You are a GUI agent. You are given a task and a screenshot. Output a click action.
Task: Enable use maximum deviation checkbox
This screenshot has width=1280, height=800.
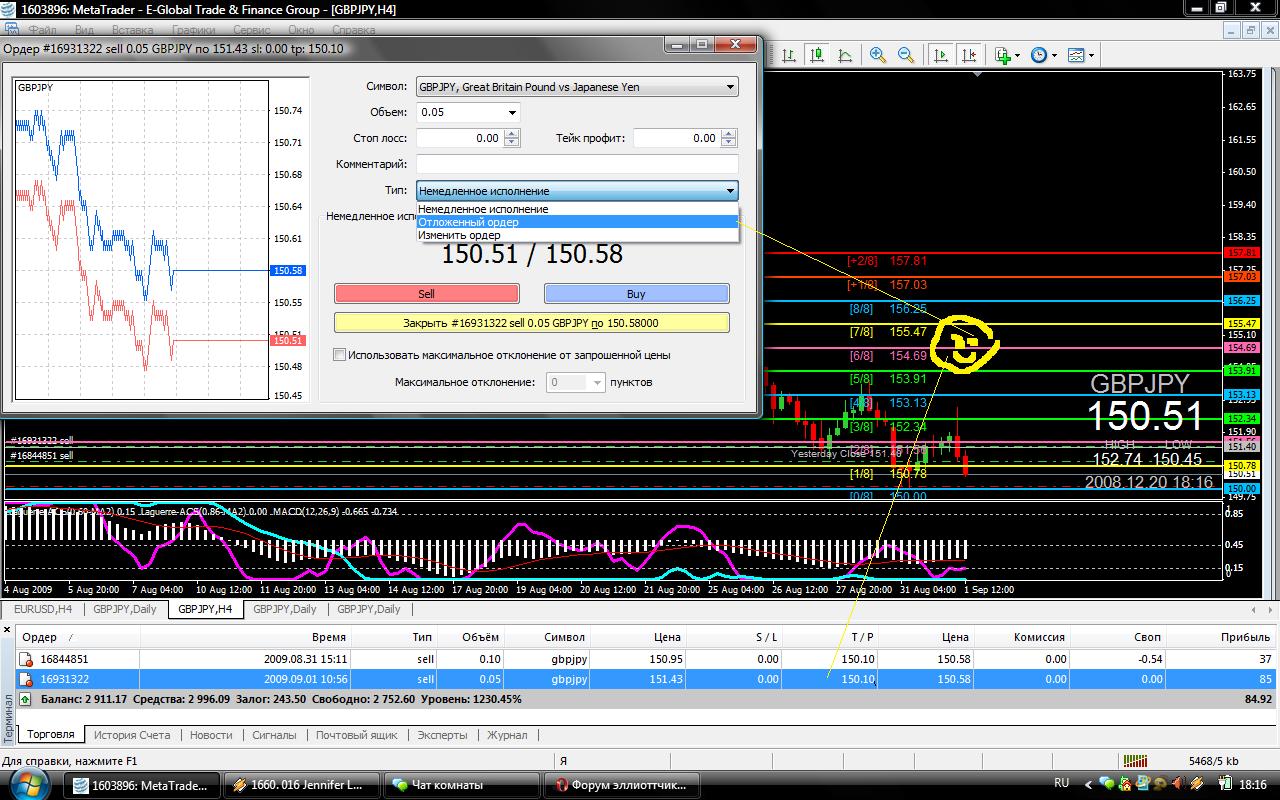point(339,354)
